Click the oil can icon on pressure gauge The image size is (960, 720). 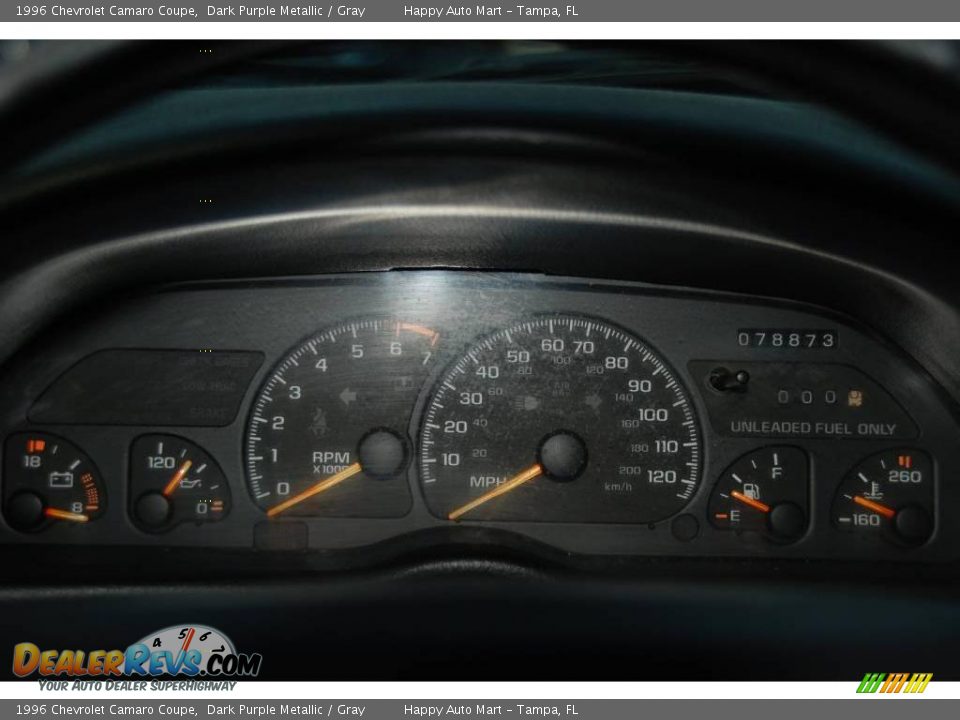tap(188, 484)
